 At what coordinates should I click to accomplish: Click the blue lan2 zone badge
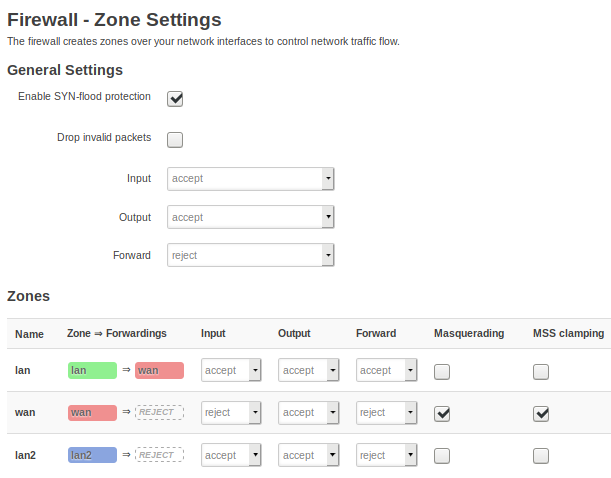click(x=92, y=455)
